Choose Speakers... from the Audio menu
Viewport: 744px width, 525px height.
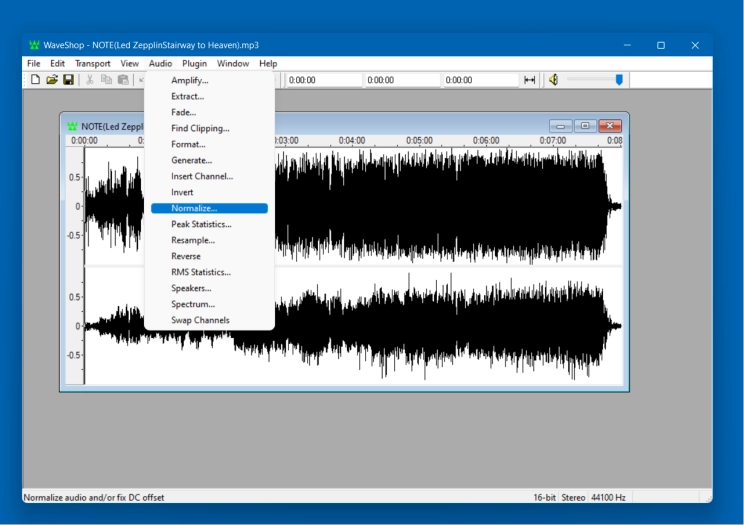[x=209, y=288]
